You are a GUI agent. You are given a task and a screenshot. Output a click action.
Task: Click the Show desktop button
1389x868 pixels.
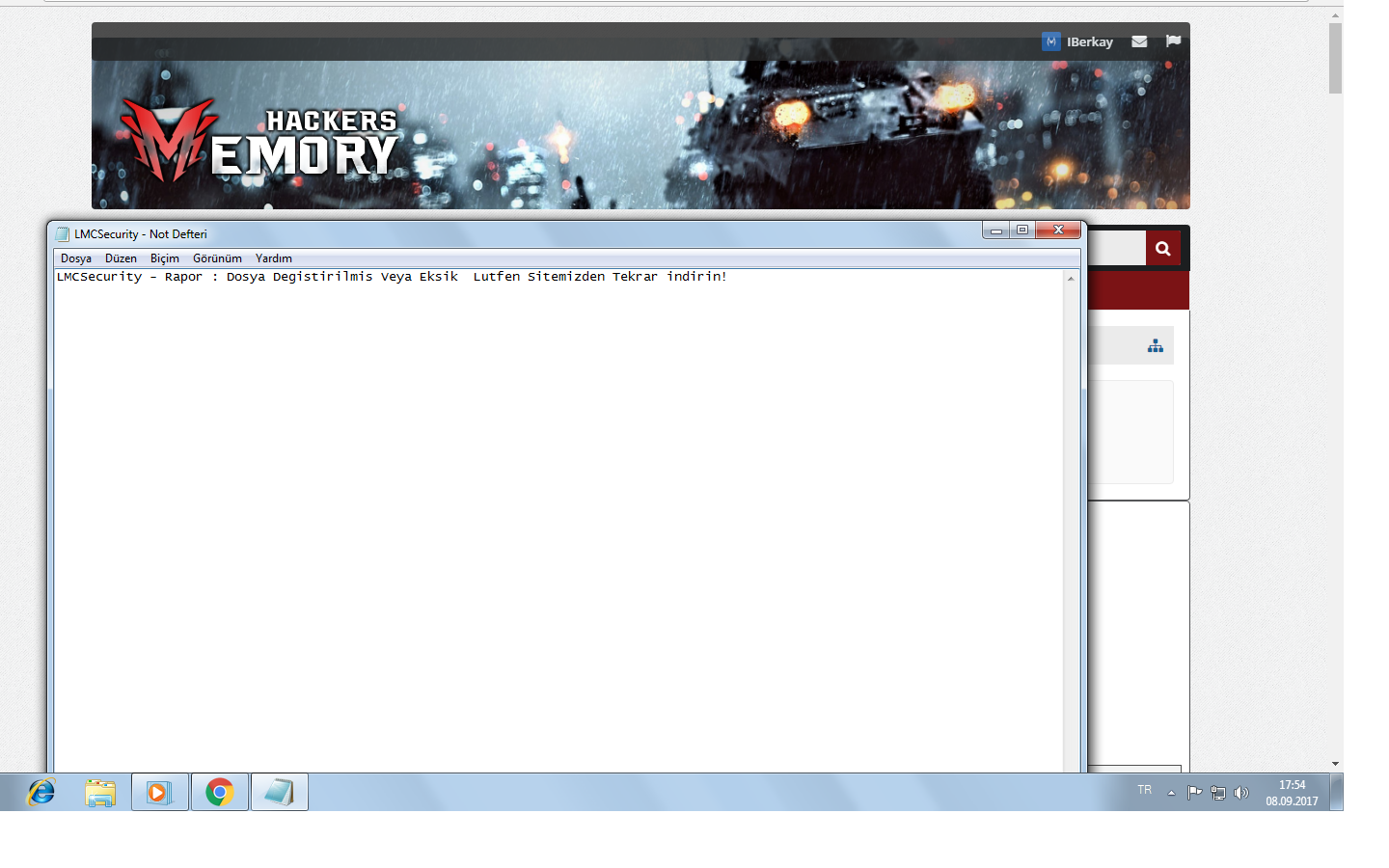[x=1337, y=792]
